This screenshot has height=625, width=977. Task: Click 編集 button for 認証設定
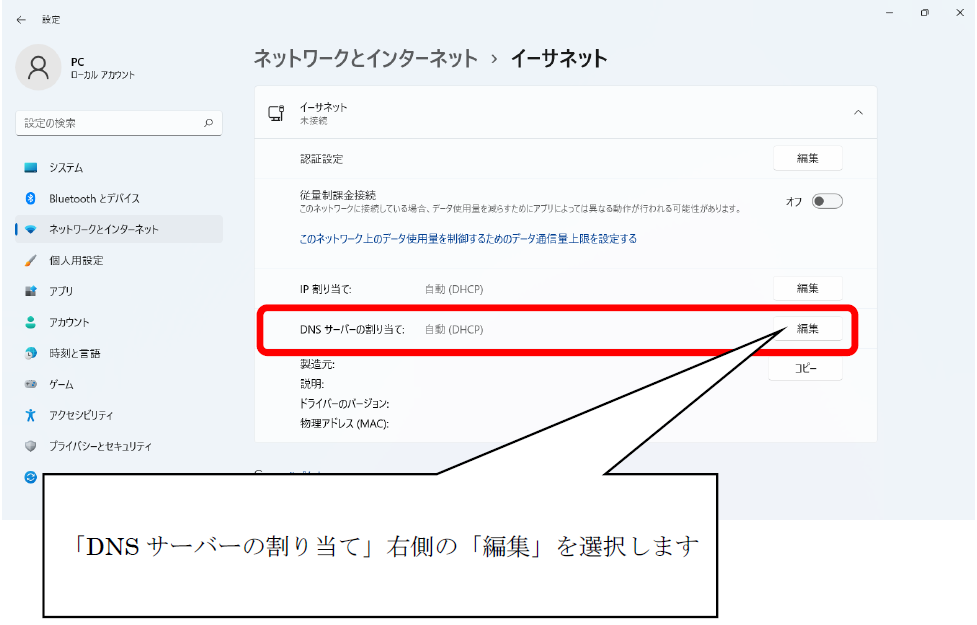click(x=807, y=158)
